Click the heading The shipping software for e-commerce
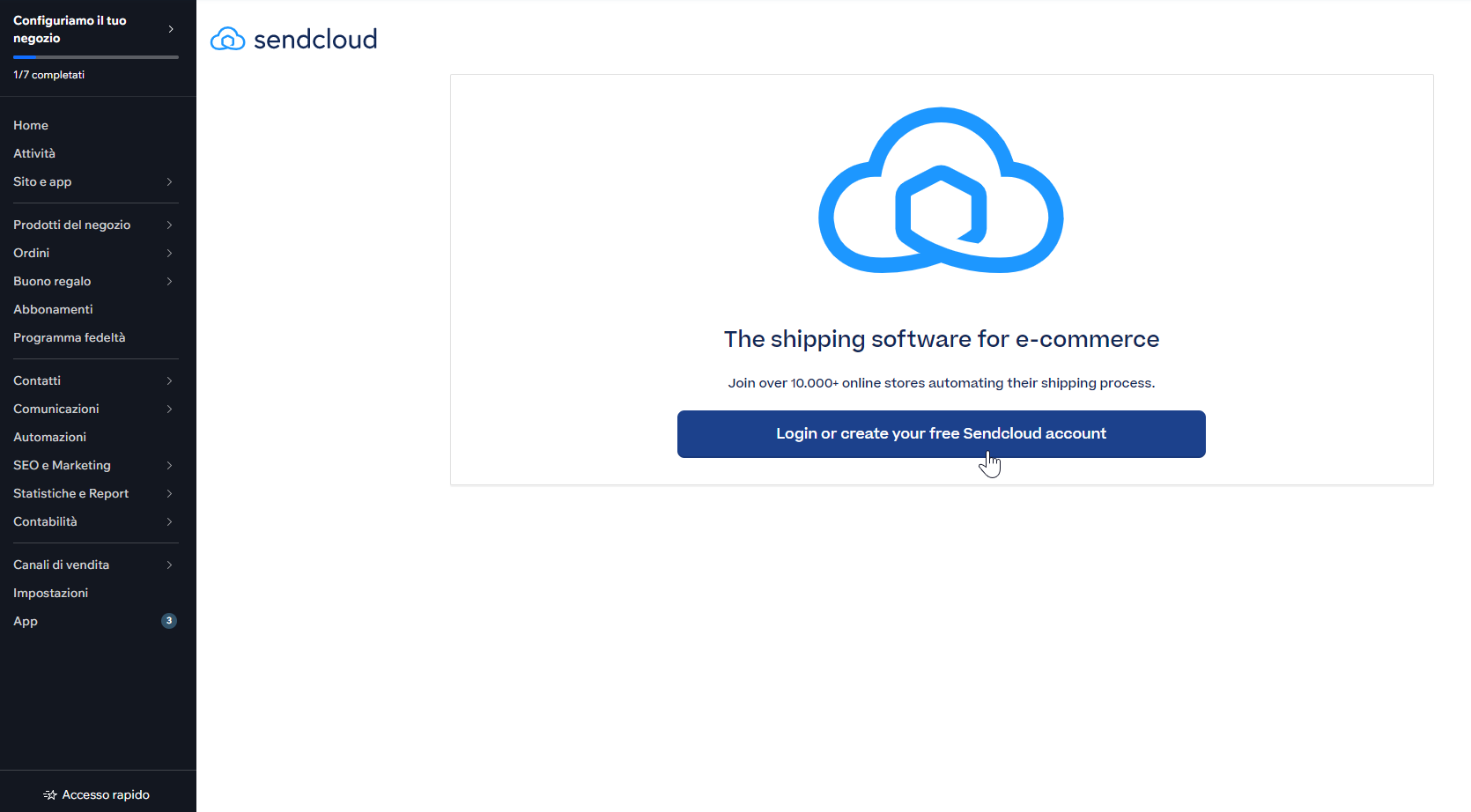The image size is (1471, 812). coord(942,339)
